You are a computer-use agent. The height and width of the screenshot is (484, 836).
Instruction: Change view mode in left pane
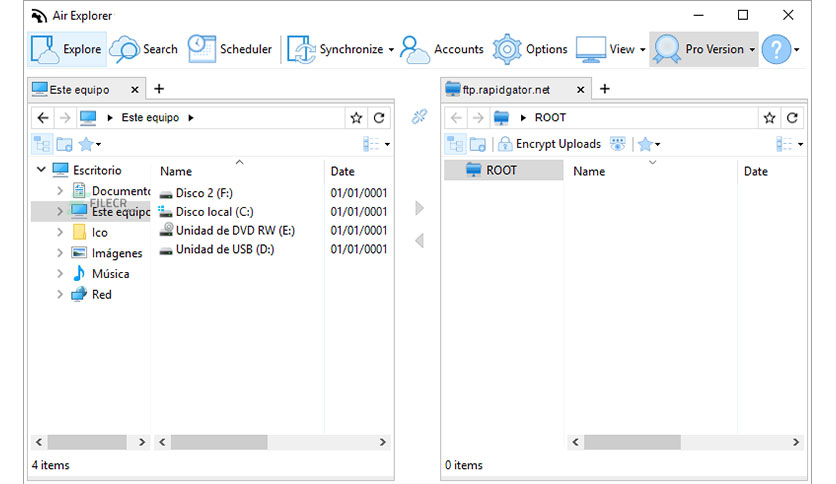tap(376, 144)
